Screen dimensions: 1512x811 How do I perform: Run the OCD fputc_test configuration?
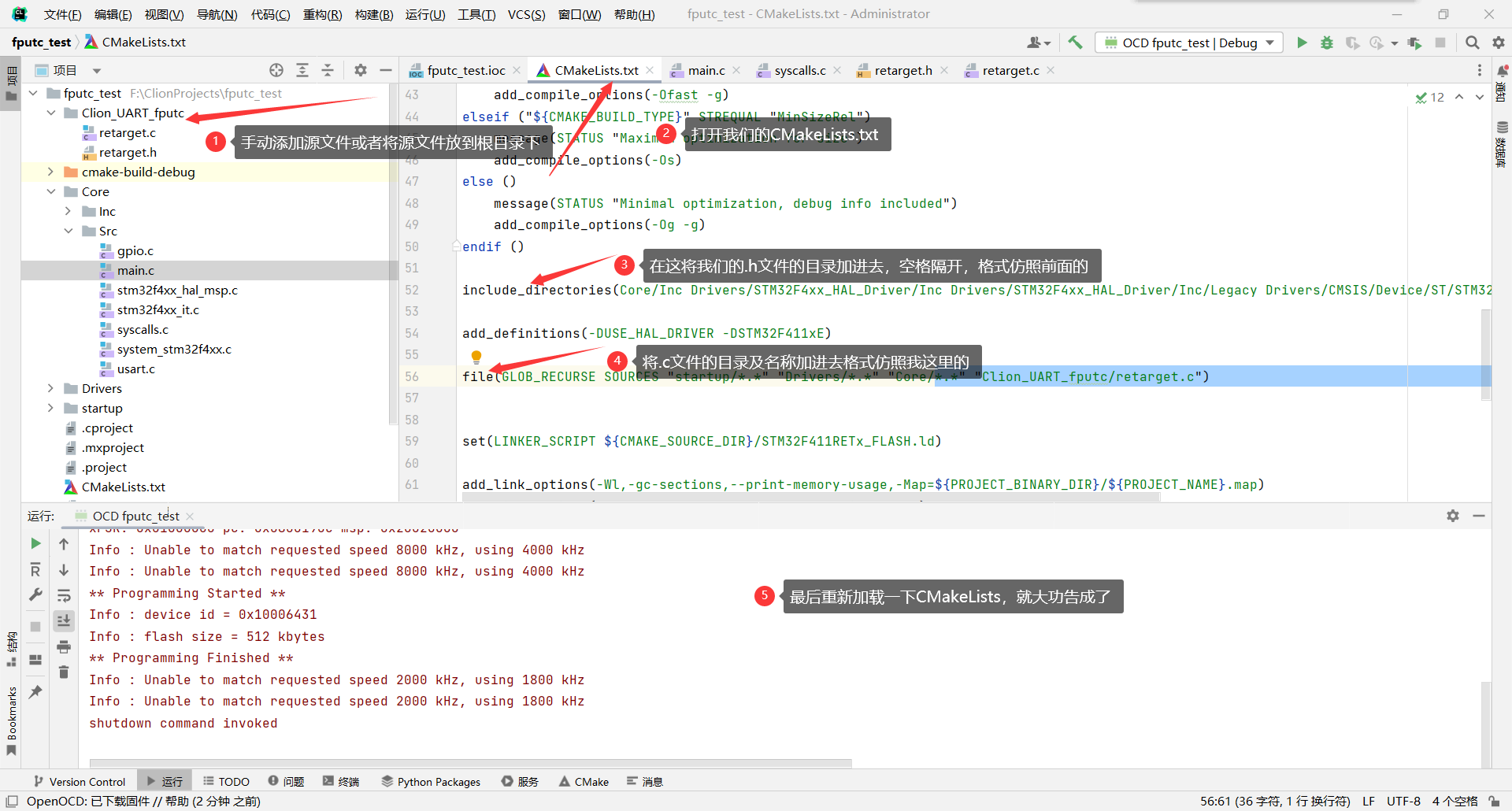click(1302, 43)
